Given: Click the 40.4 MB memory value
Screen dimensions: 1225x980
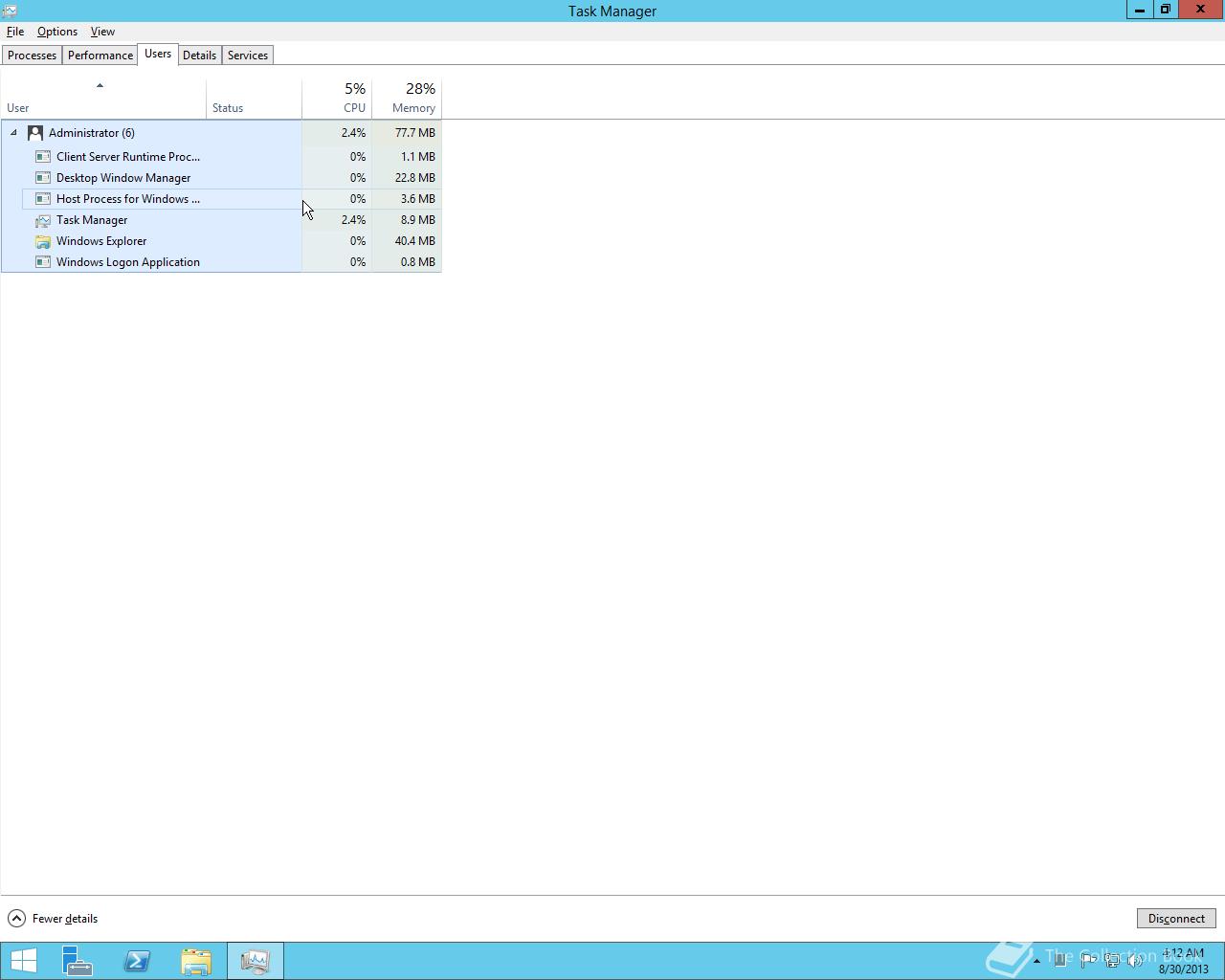Looking at the screenshot, I should (x=415, y=241).
